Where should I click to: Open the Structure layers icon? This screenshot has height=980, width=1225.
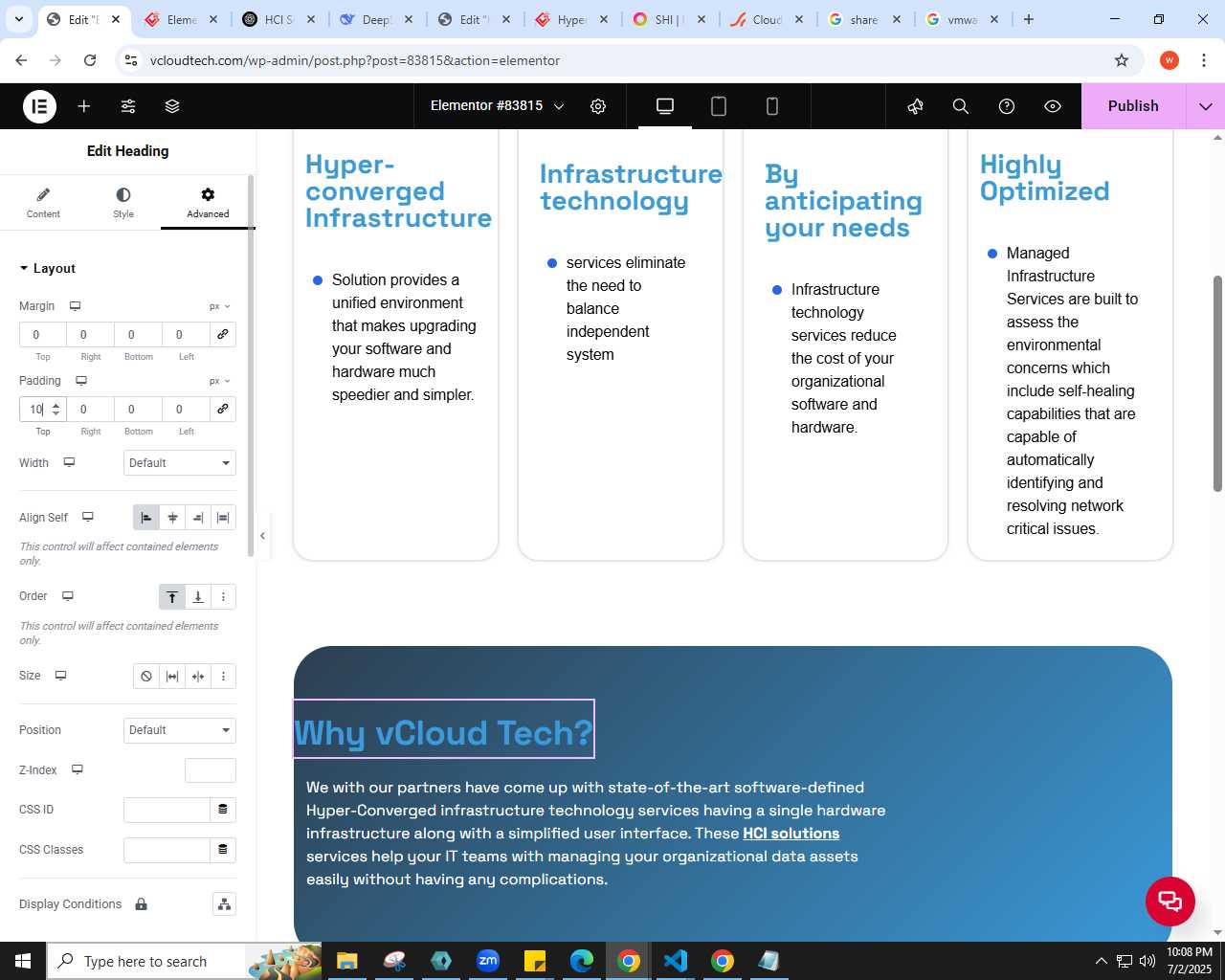coord(172,106)
